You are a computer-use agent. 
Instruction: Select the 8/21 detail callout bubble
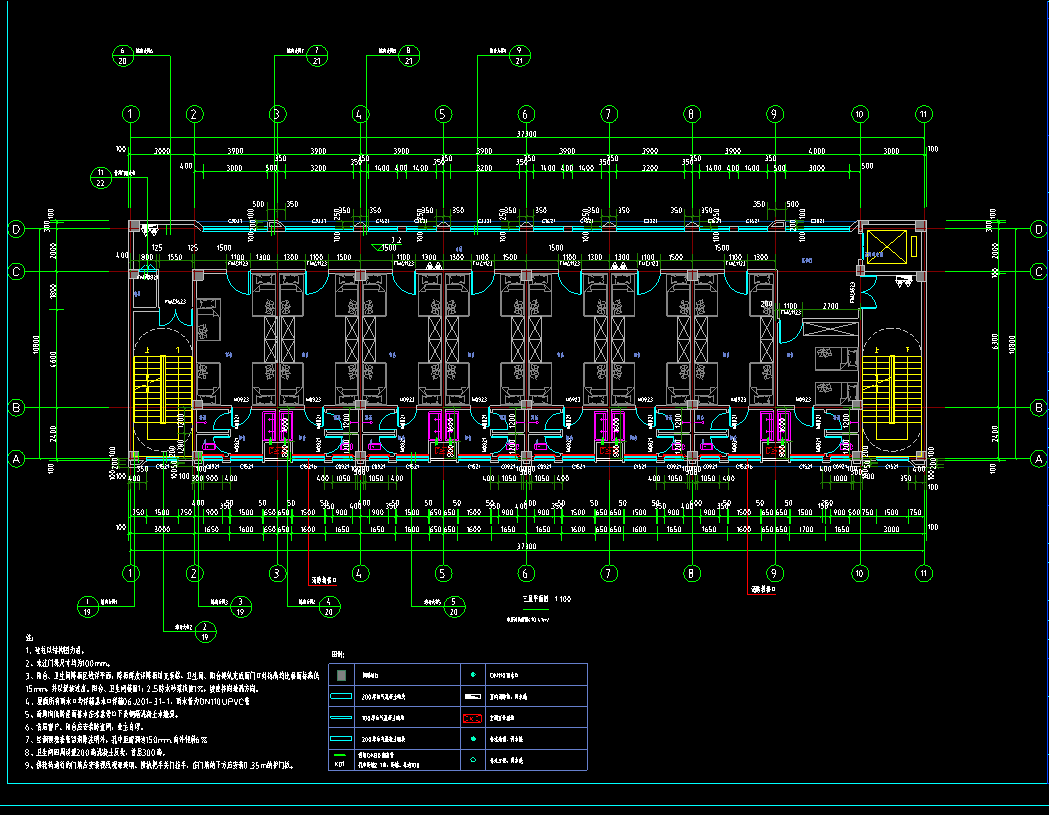[x=408, y=55]
